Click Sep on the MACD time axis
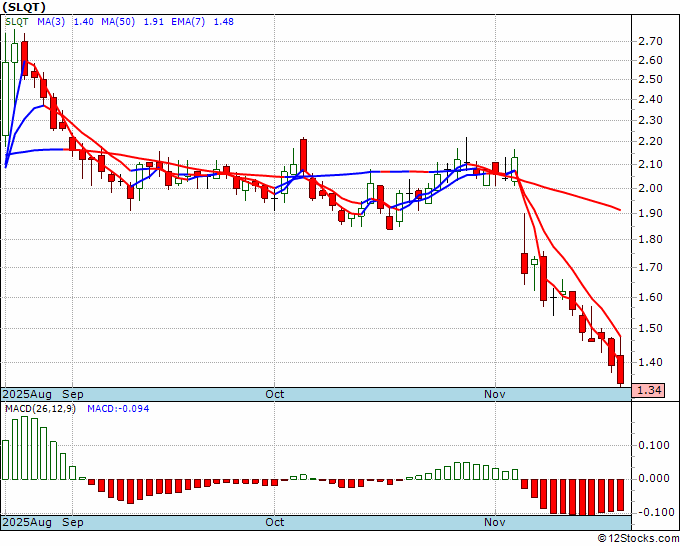The image size is (680, 546). coord(73,522)
